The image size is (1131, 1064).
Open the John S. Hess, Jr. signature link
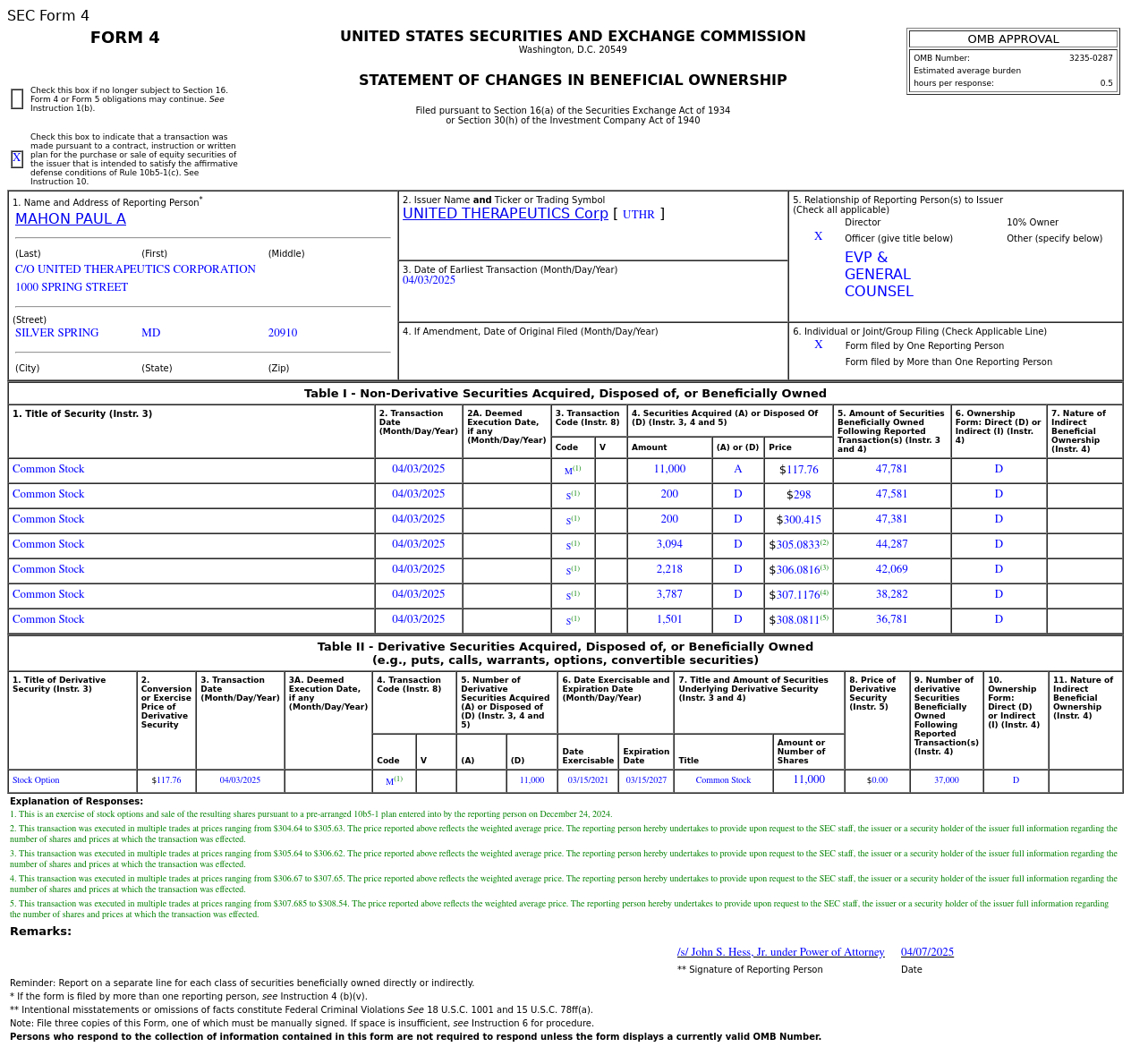click(781, 952)
